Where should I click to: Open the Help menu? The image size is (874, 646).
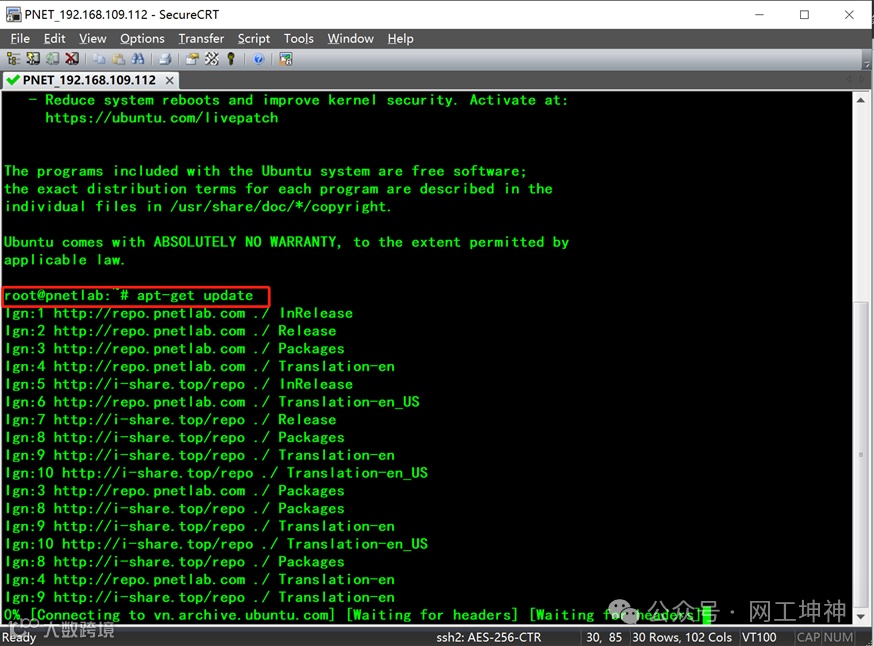[400, 38]
